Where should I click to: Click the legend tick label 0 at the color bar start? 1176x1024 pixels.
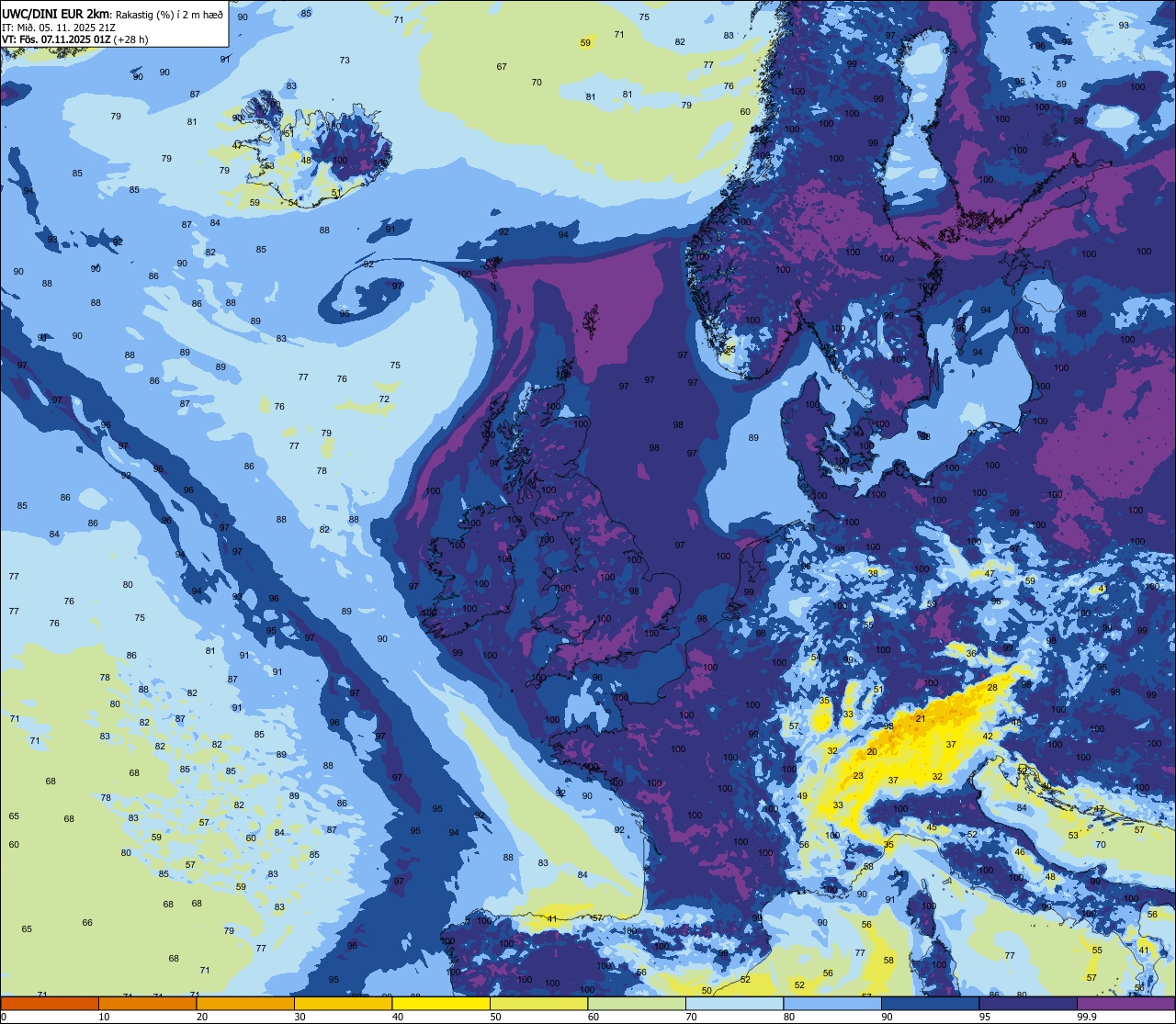4,1017
